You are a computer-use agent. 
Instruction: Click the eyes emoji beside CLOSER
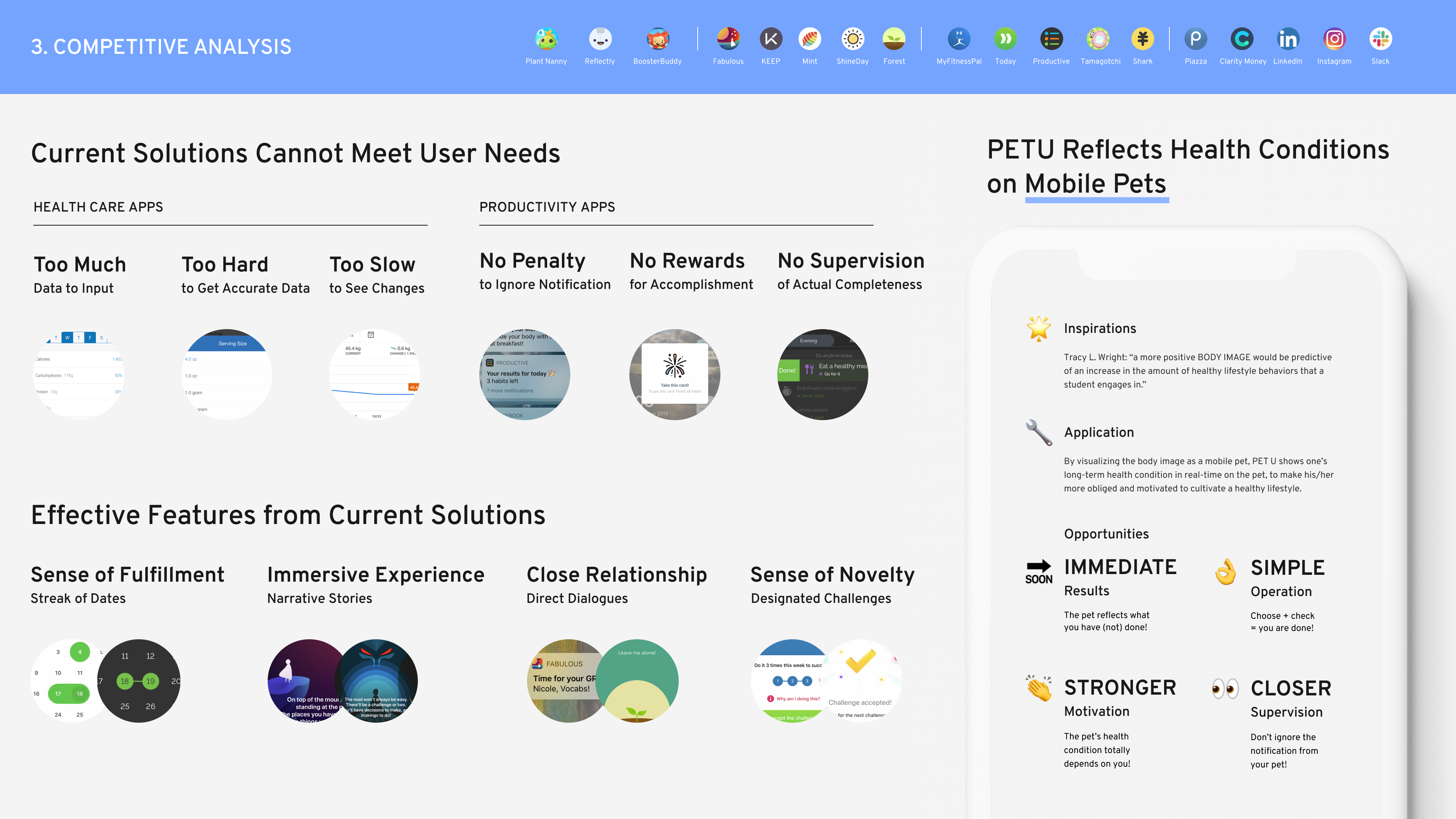(1225, 689)
